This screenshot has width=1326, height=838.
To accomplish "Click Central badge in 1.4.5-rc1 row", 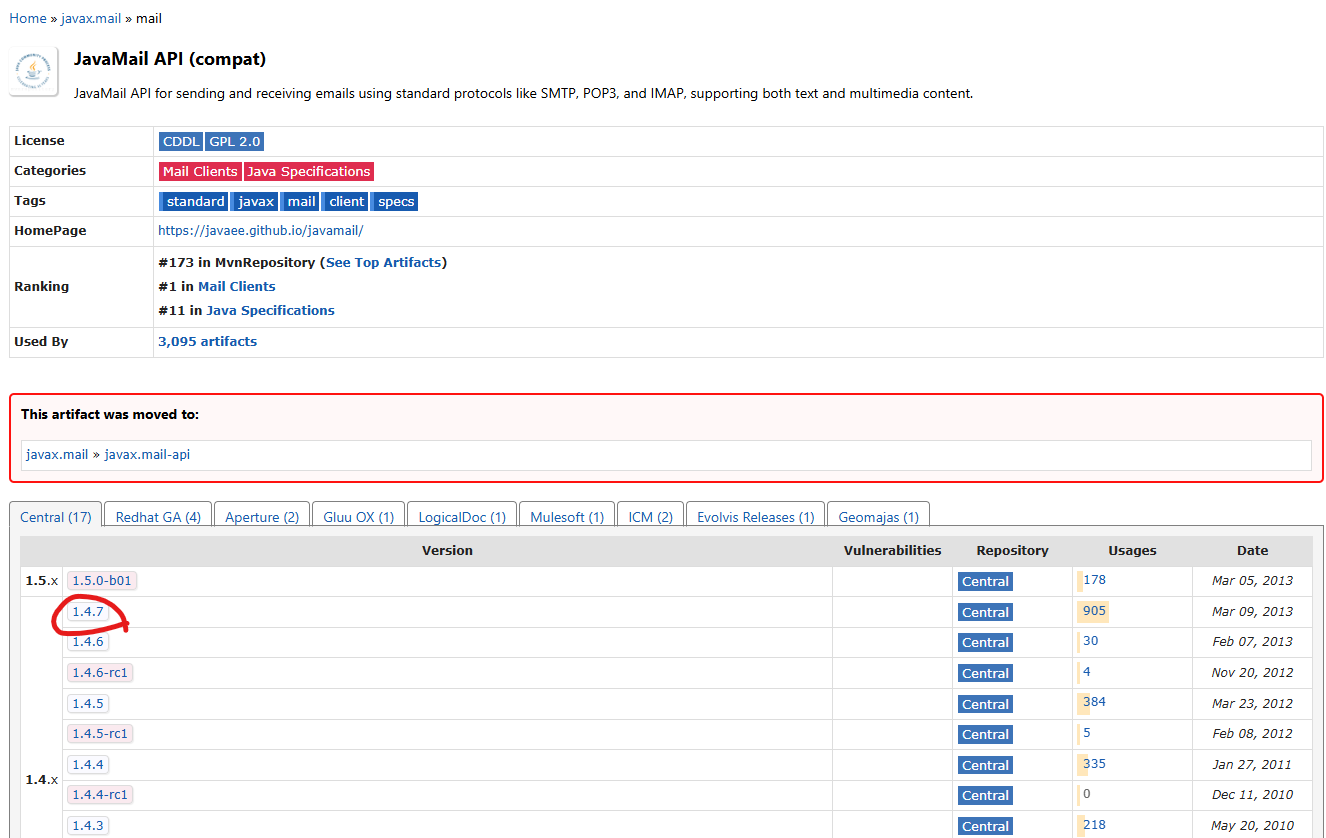I will 985,734.
